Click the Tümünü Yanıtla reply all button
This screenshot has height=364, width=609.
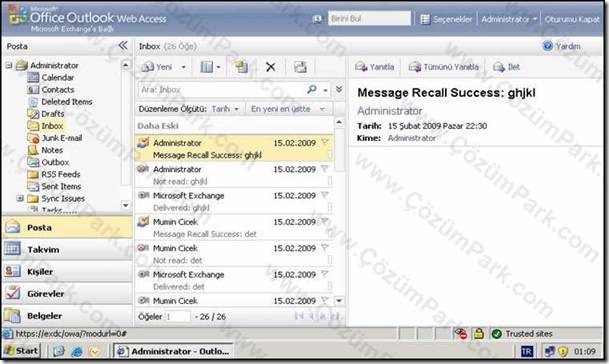[x=444, y=67]
